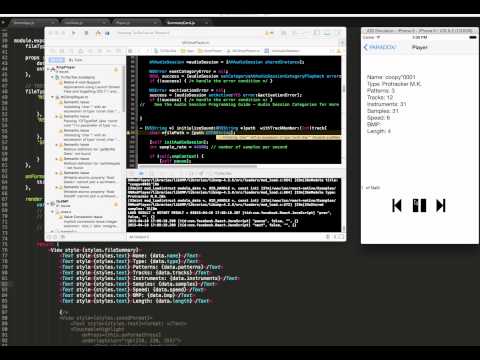480x360 pixels.
Task: Click the warning marker in the editor gutter
Action: [128, 133]
